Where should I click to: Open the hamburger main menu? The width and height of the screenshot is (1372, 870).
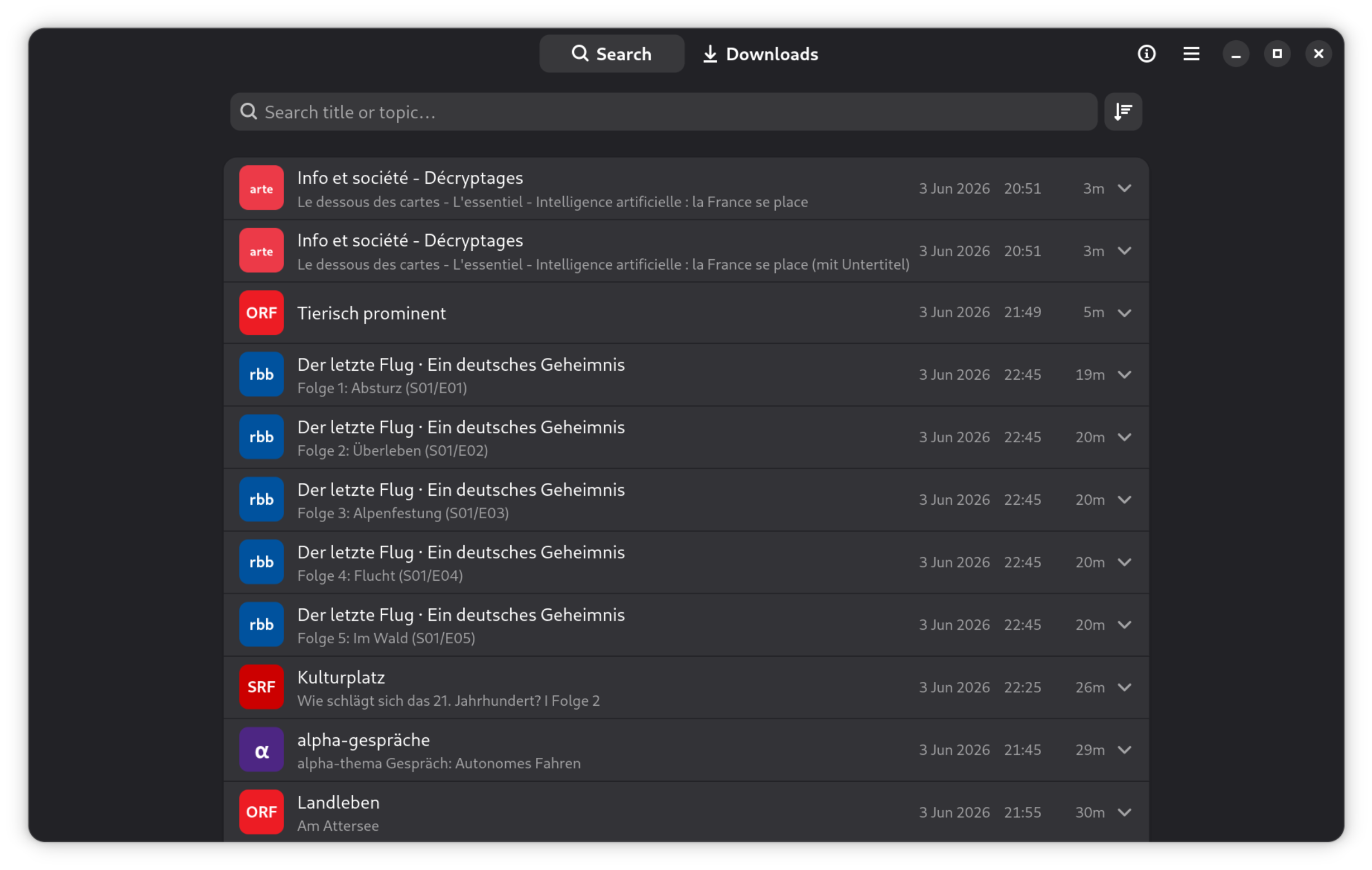click(x=1191, y=54)
